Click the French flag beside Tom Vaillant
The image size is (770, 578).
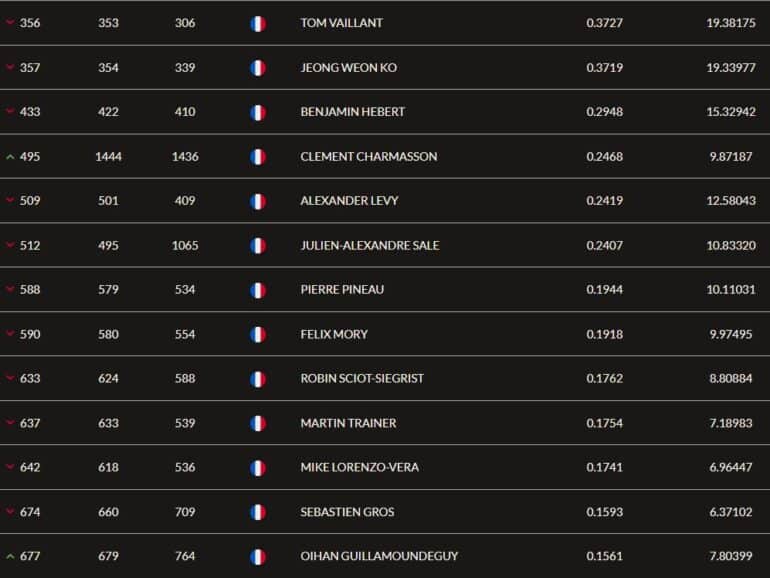coord(258,24)
